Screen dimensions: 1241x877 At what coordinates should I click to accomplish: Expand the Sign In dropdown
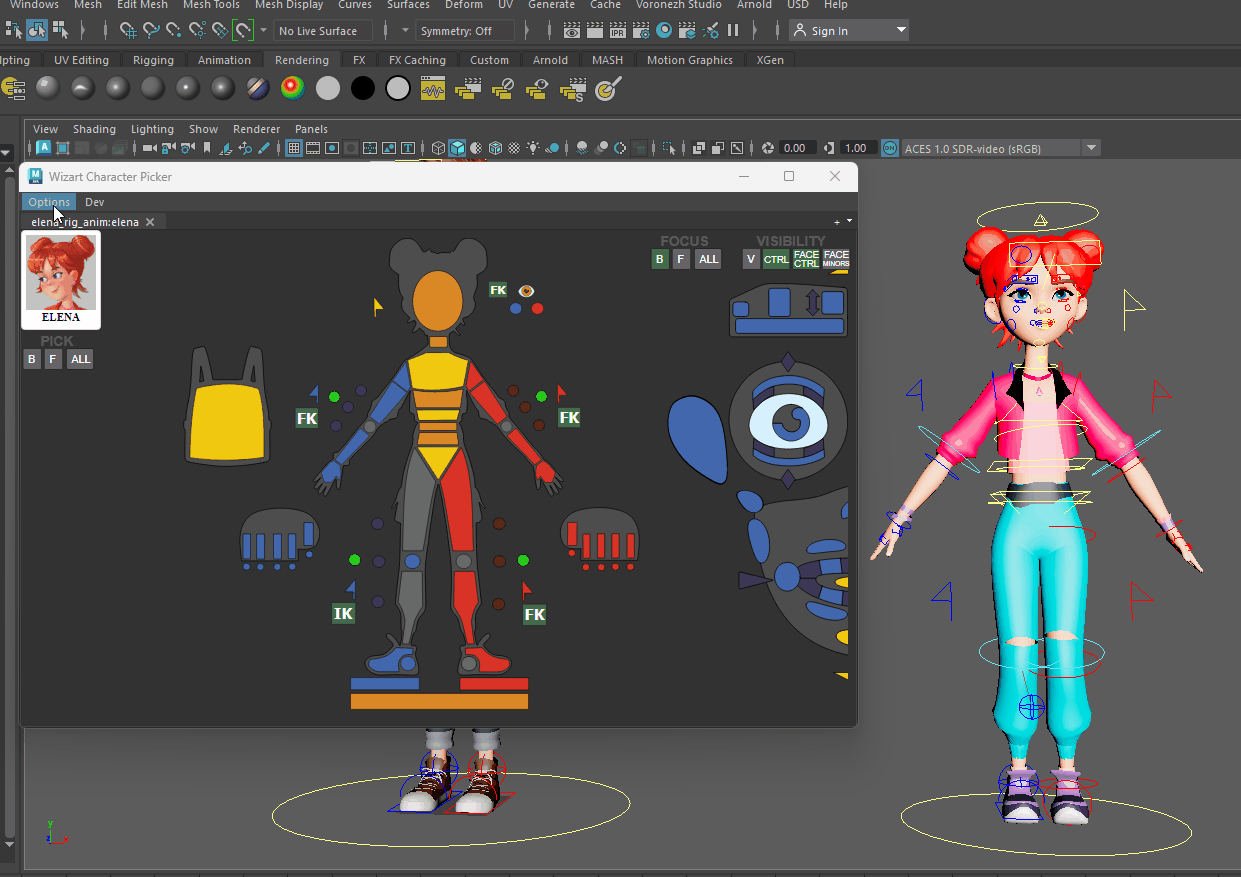pyautogui.click(x=901, y=31)
